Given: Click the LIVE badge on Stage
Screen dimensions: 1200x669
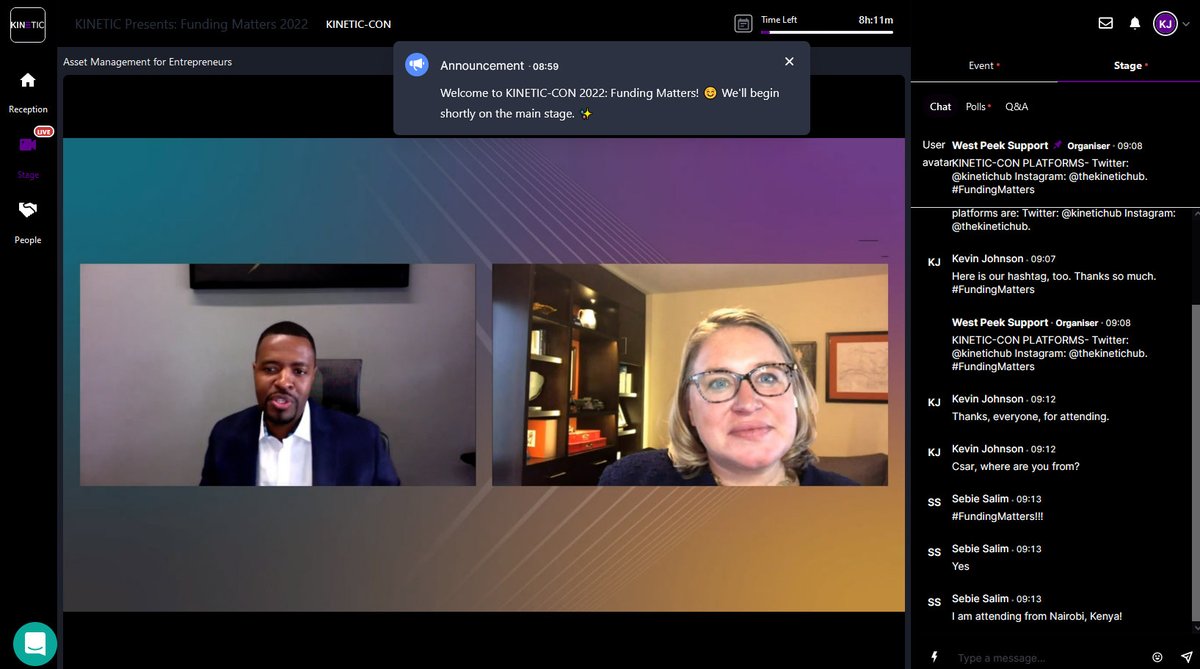Looking at the screenshot, I should (44, 132).
